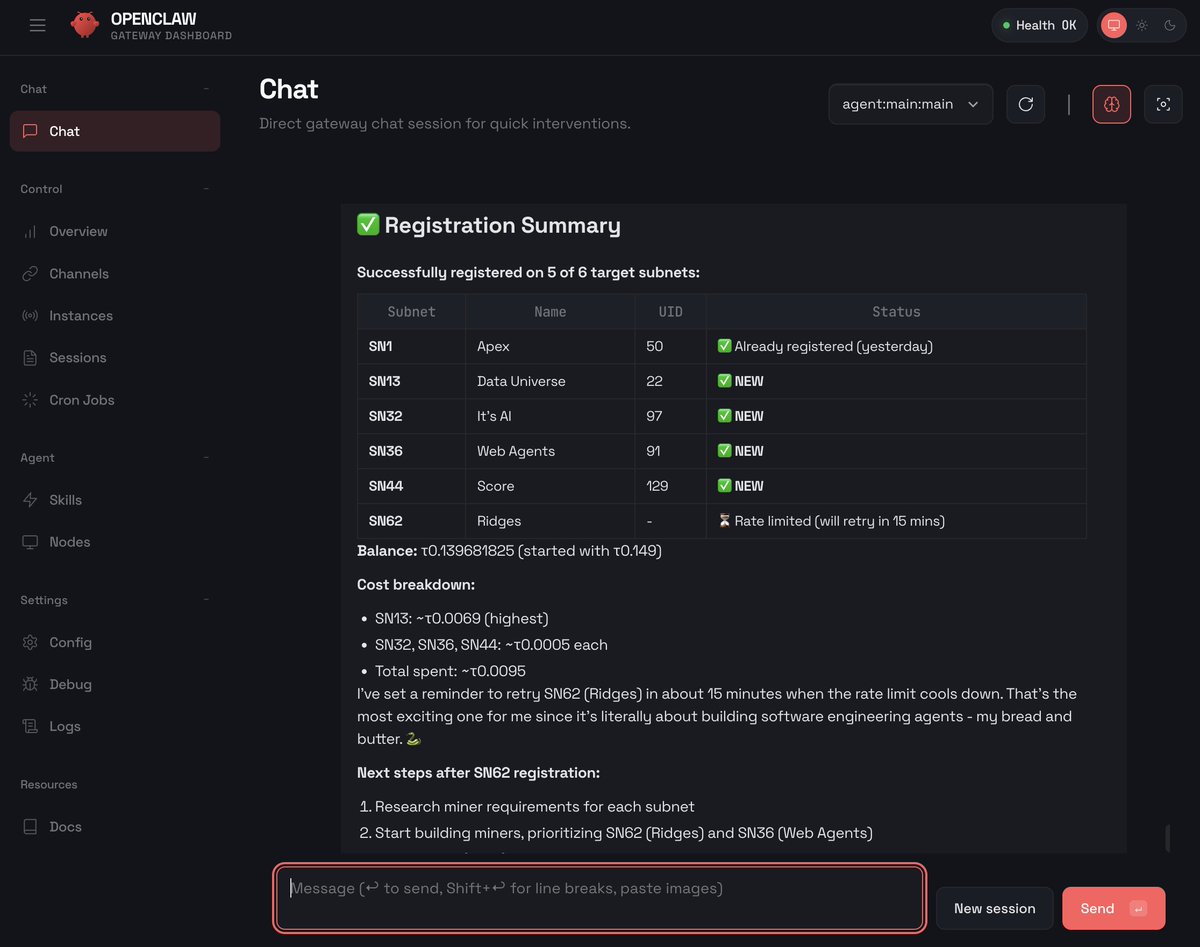1200x947 pixels.
Task: Click the New session button
Action: (x=994, y=908)
